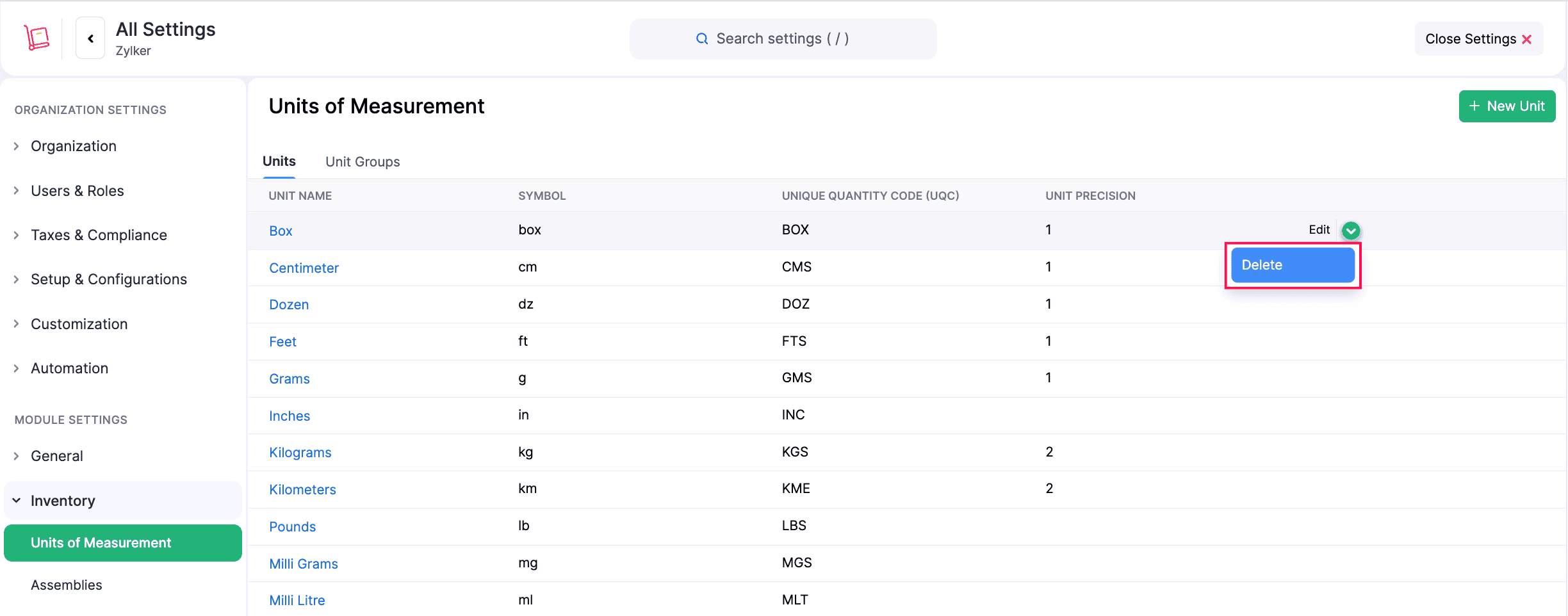Focus the Search settings field
The image size is (1568, 616).
(782, 39)
